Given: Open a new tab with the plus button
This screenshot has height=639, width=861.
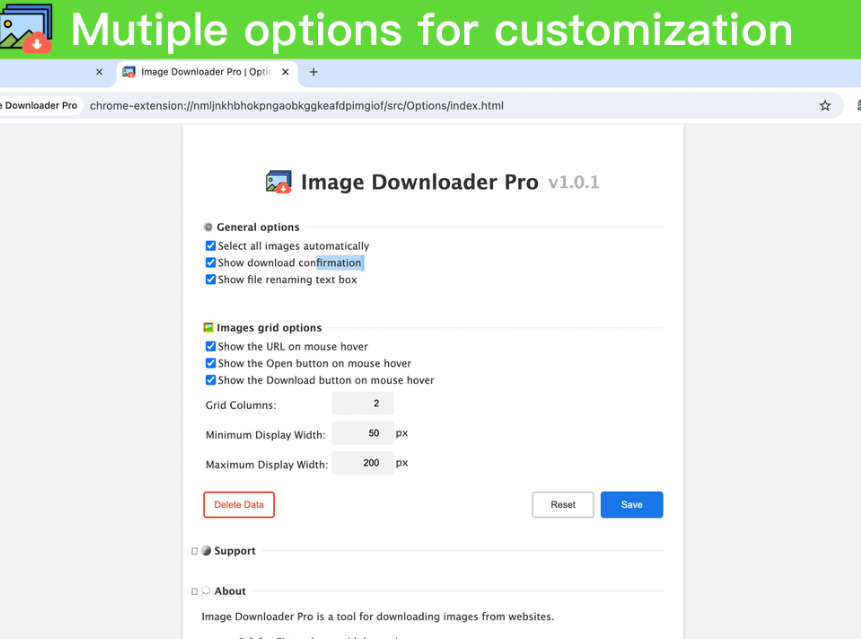Looking at the screenshot, I should tap(313, 72).
